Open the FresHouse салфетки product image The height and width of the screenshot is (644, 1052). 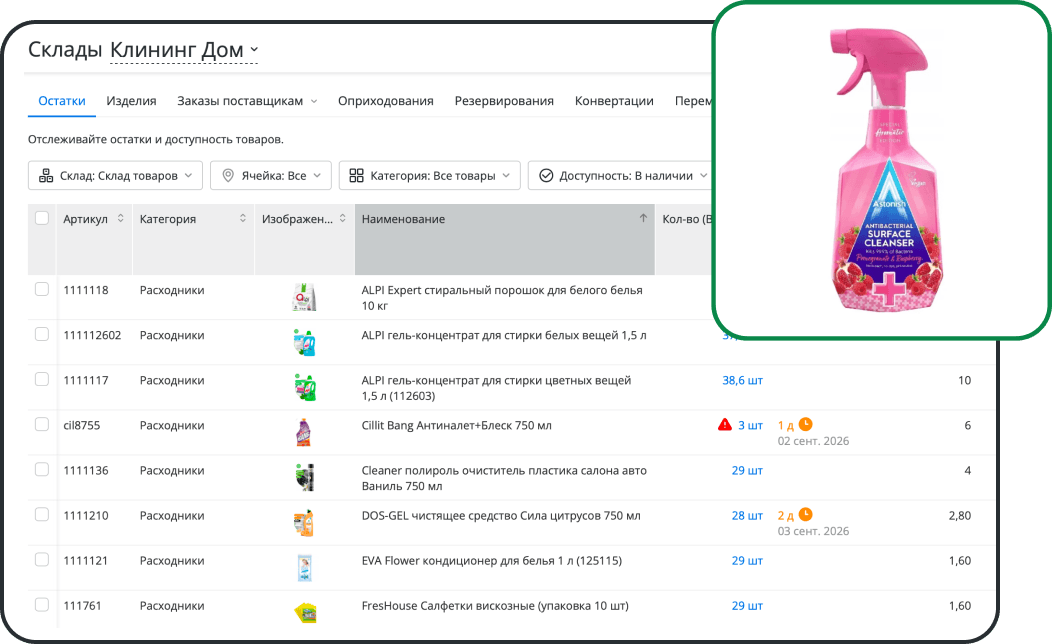[x=305, y=612]
